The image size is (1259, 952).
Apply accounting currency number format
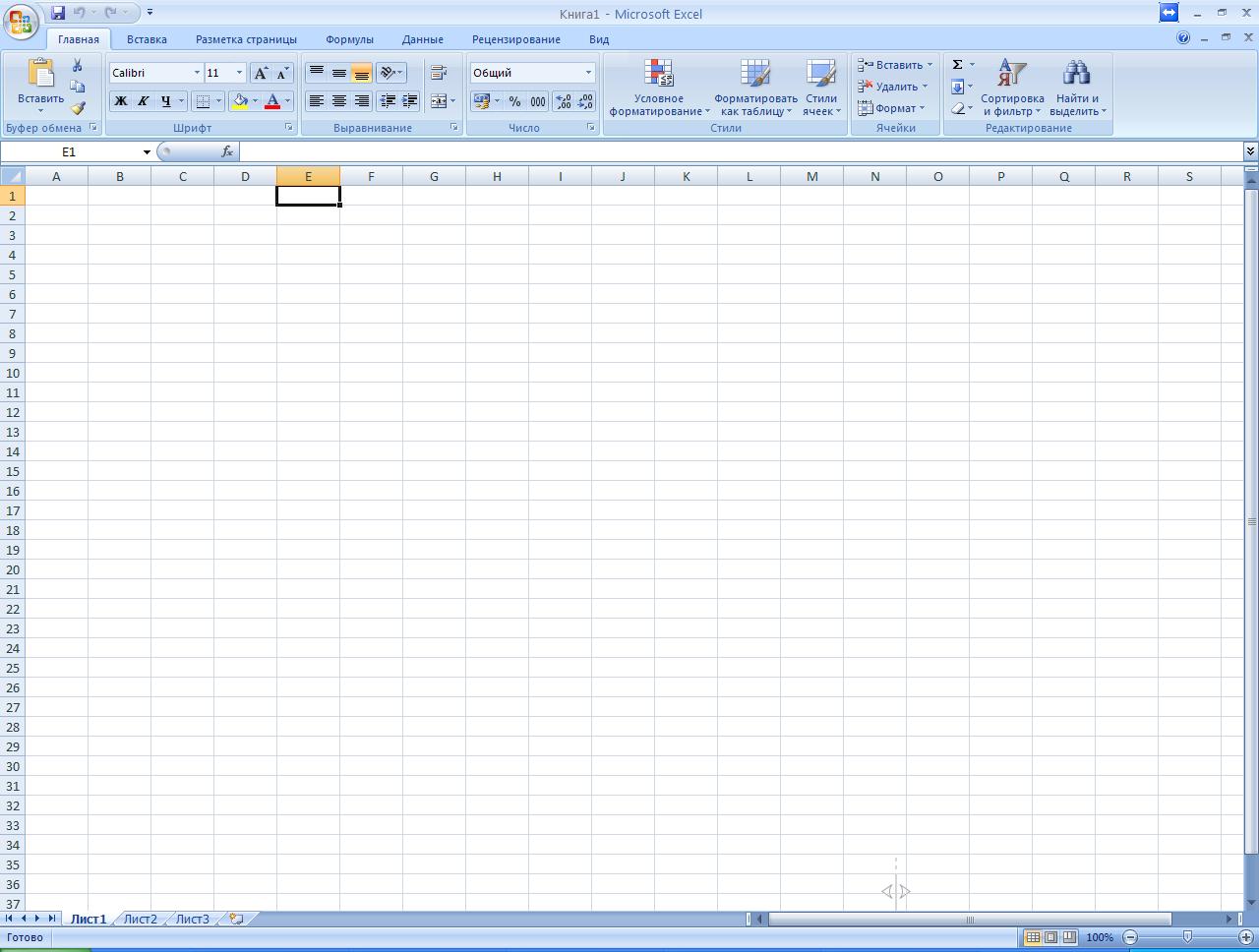481,101
